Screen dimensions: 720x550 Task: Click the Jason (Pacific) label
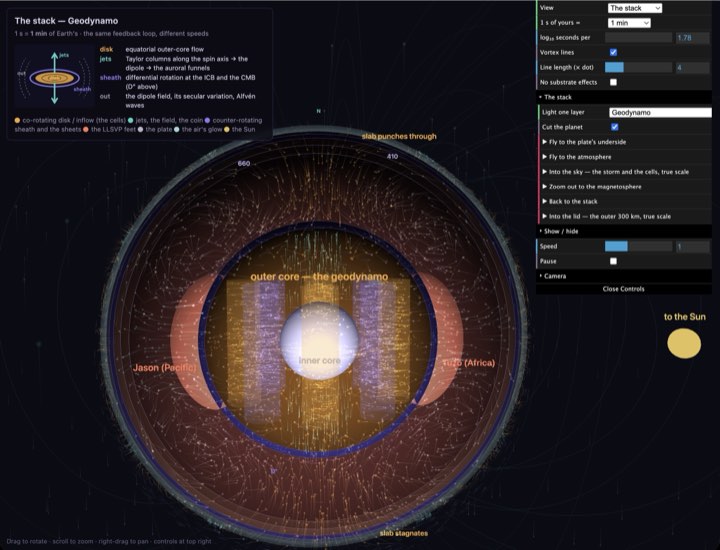point(164,368)
